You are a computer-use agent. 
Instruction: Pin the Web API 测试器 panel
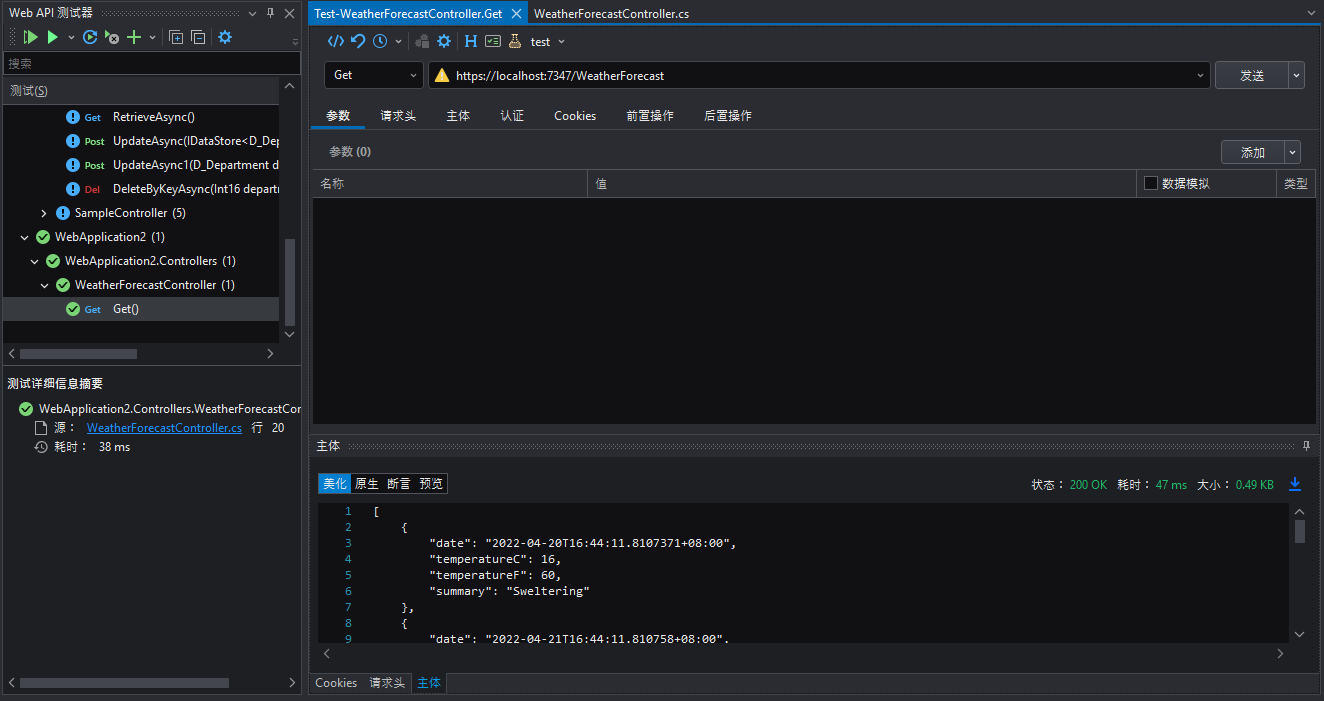pyautogui.click(x=270, y=13)
